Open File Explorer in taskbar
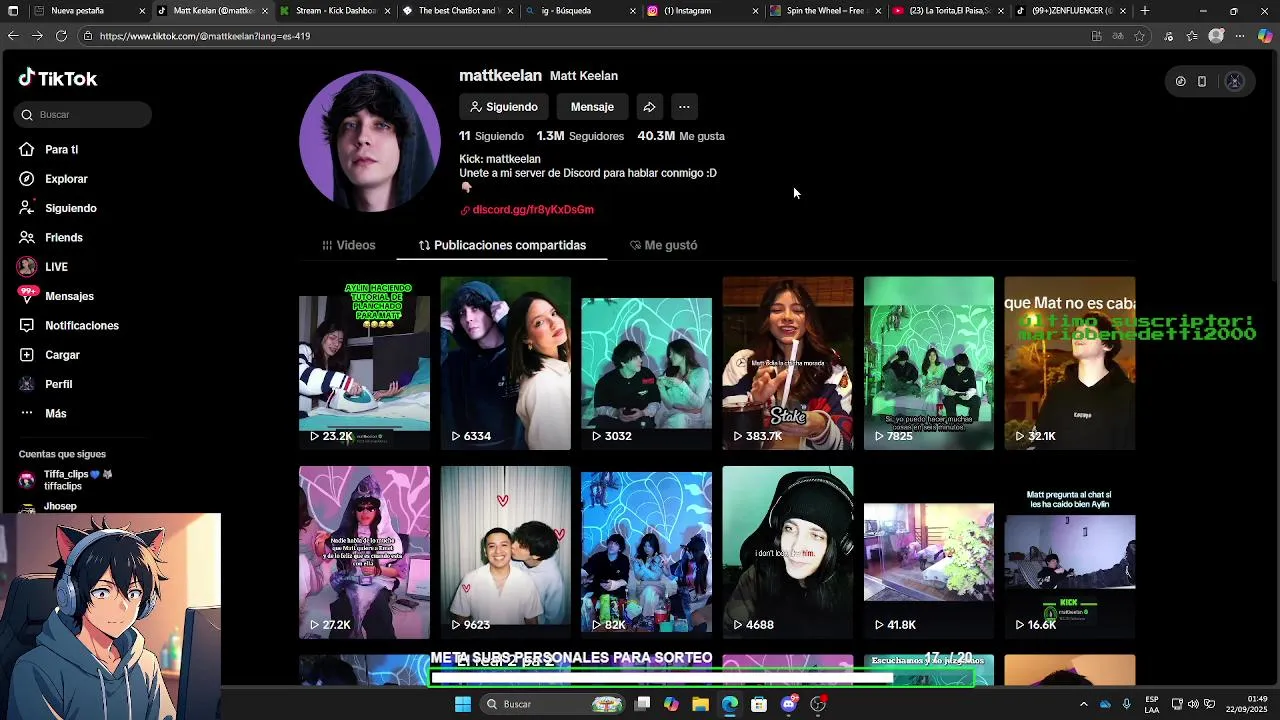1280x720 pixels. [x=701, y=704]
